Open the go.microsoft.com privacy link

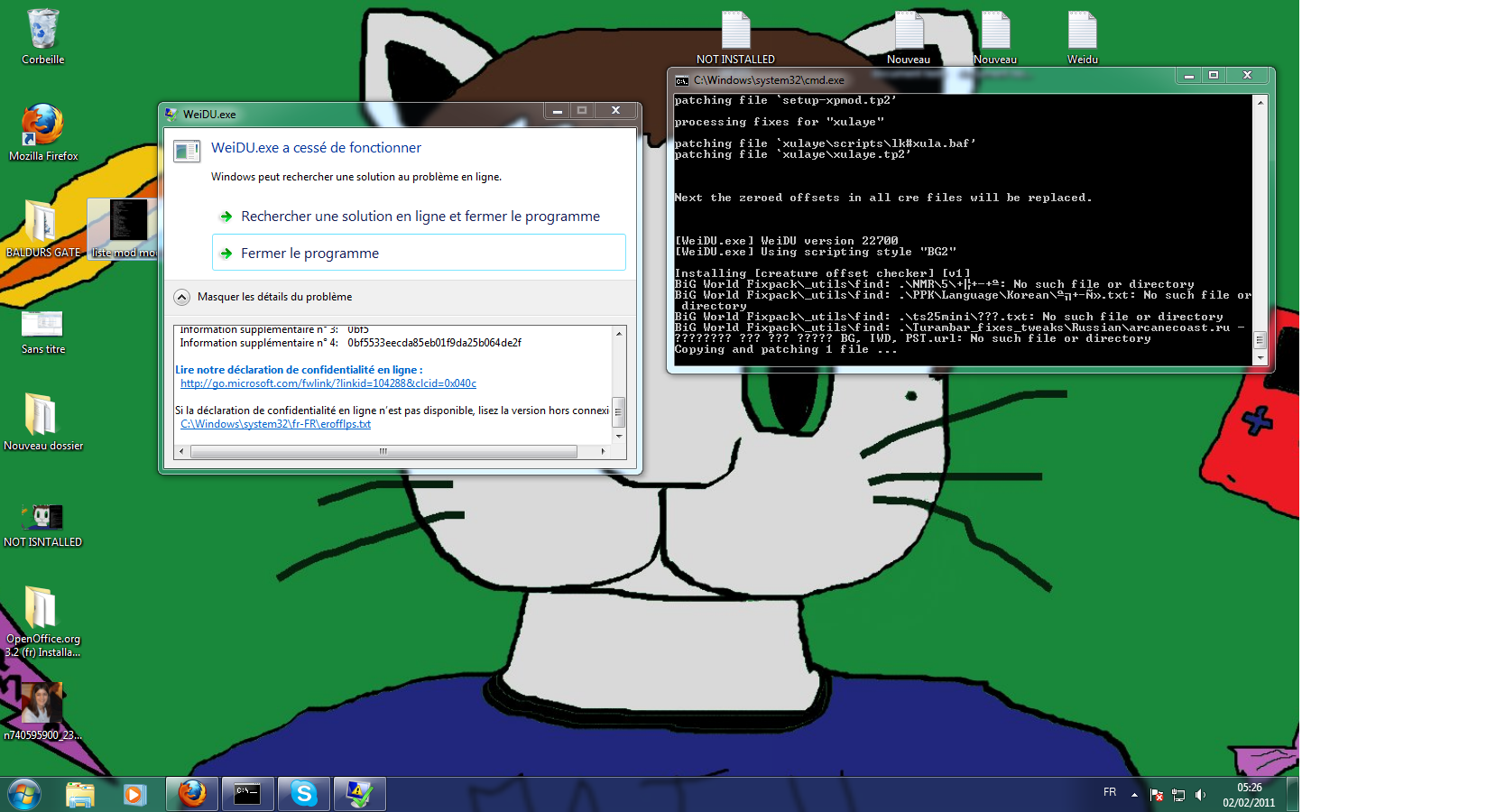click(x=328, y=383)
